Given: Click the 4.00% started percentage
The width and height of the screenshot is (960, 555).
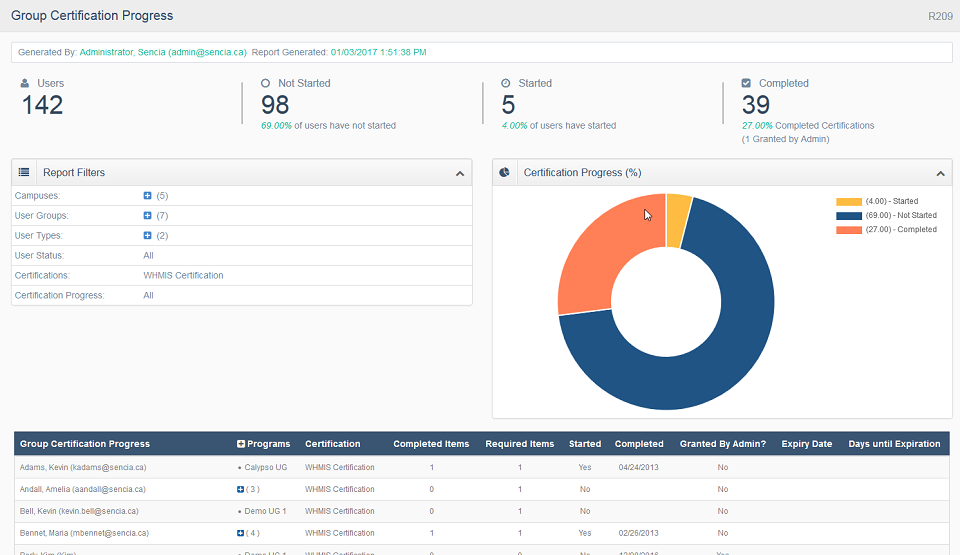Looking at the screenshot, I should coord(514,126).
